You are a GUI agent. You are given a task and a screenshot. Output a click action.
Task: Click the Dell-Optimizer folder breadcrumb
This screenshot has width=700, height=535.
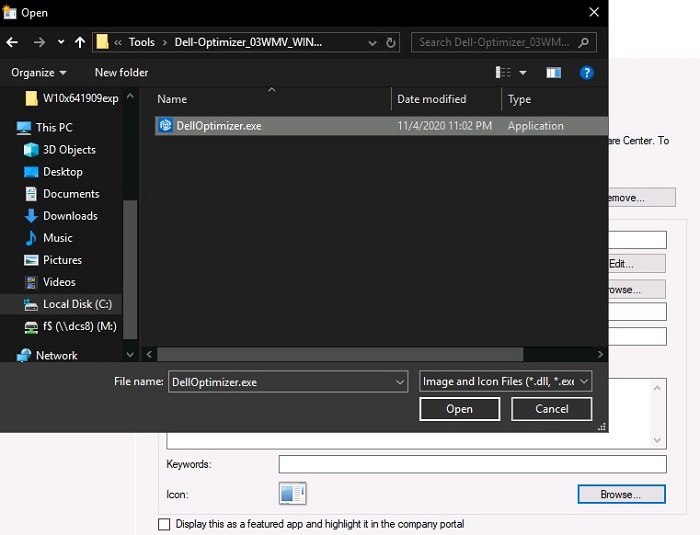[248, 42]
